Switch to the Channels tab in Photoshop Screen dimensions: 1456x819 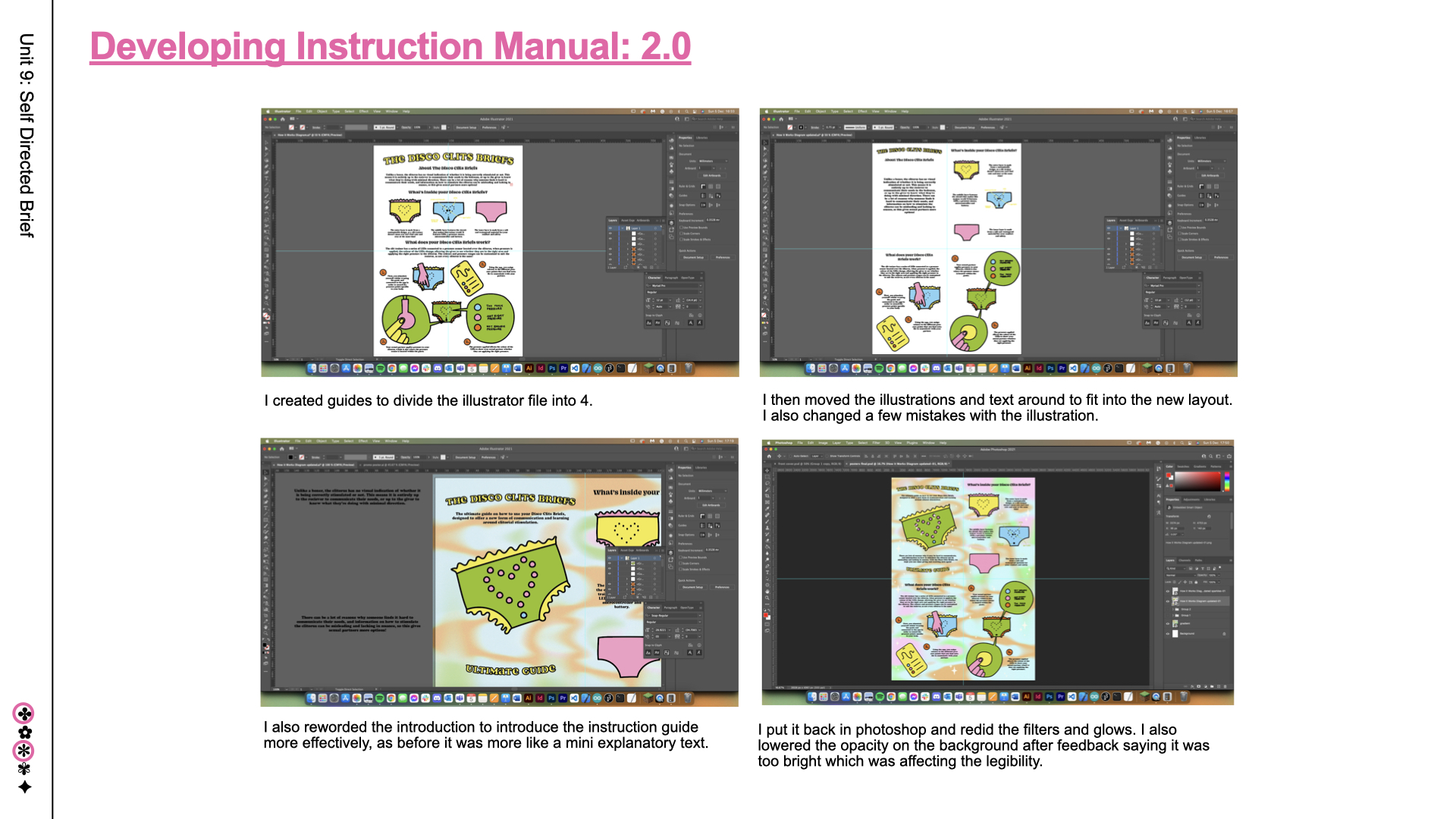1185,560
